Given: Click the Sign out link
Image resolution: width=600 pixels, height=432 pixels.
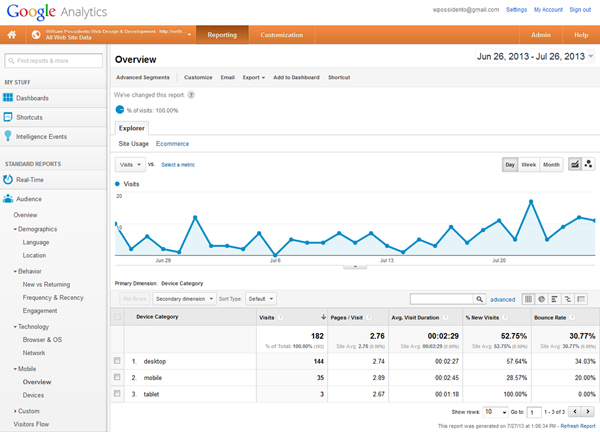Looking at the screenshot, I should 580,10.
